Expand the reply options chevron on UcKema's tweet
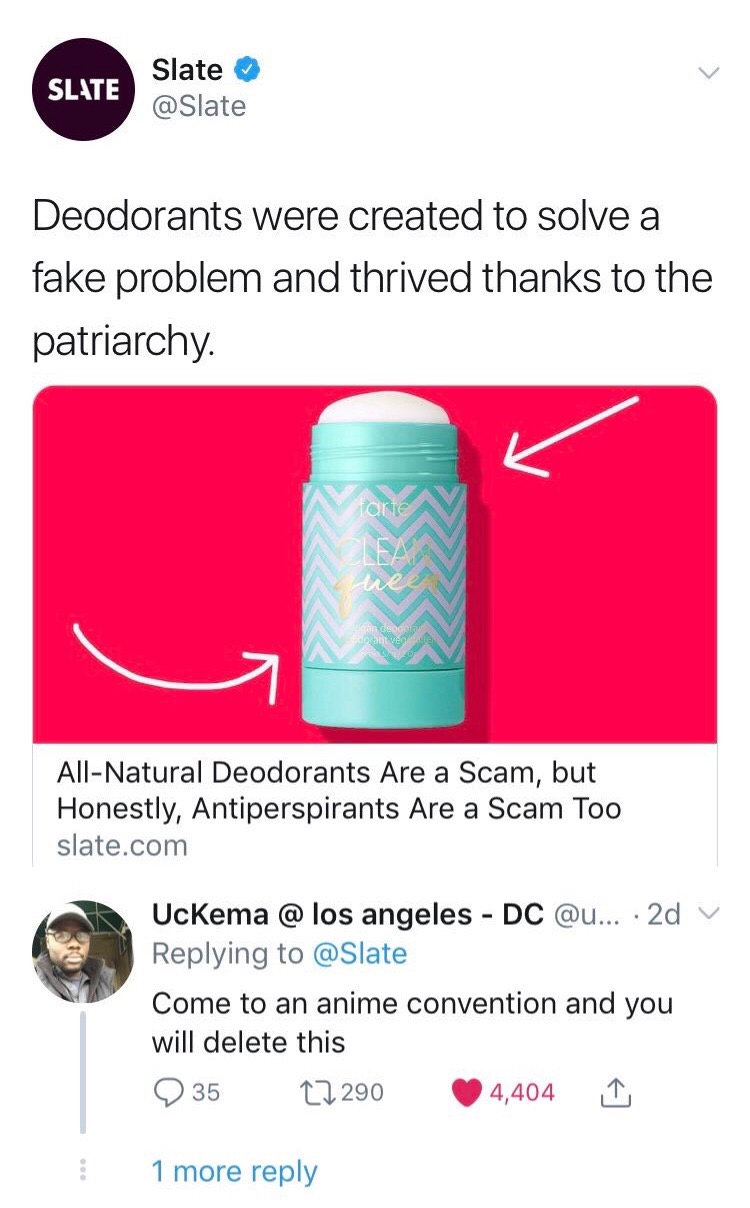Image resolution: width=750 pixels, height=1208 pixels. [x=709, y=914]
